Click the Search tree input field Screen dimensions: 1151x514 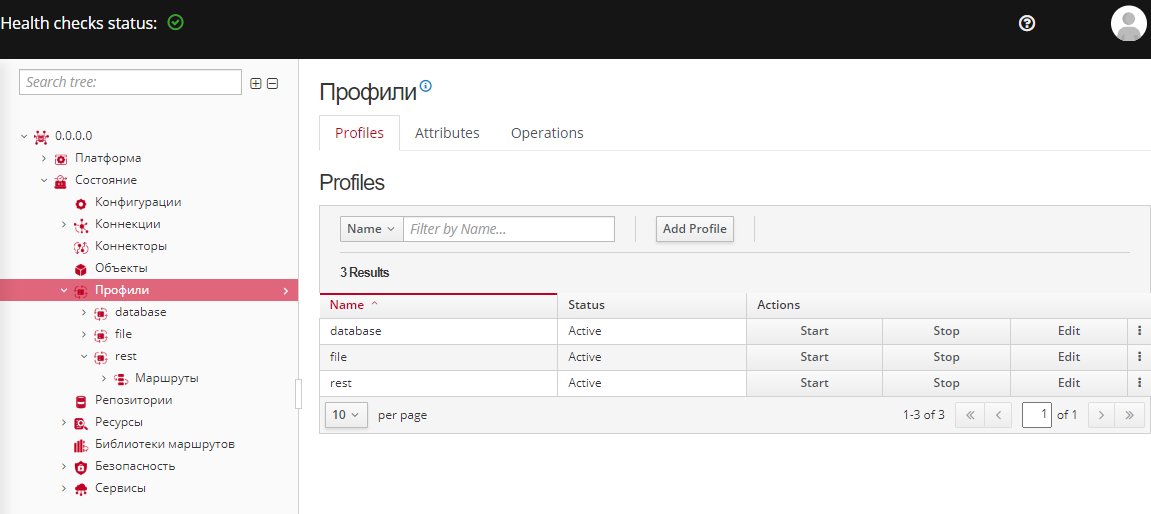click(130, 82)
